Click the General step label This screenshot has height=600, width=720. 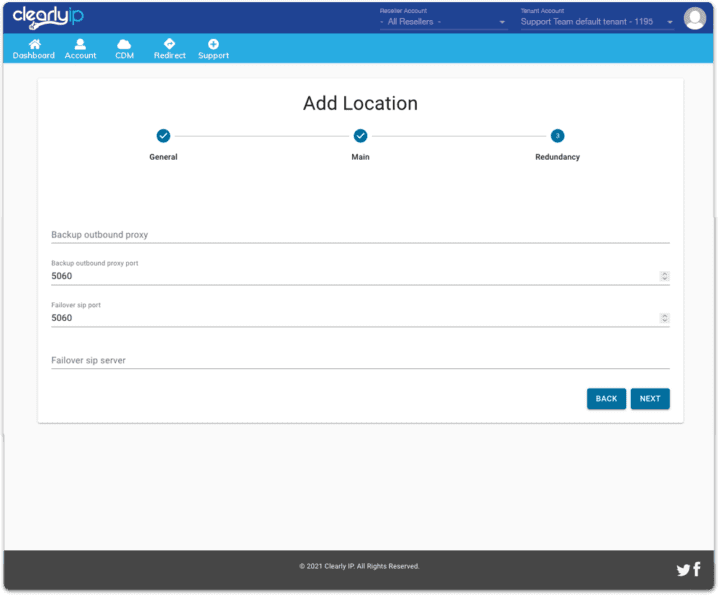click(x=163, y=157)
